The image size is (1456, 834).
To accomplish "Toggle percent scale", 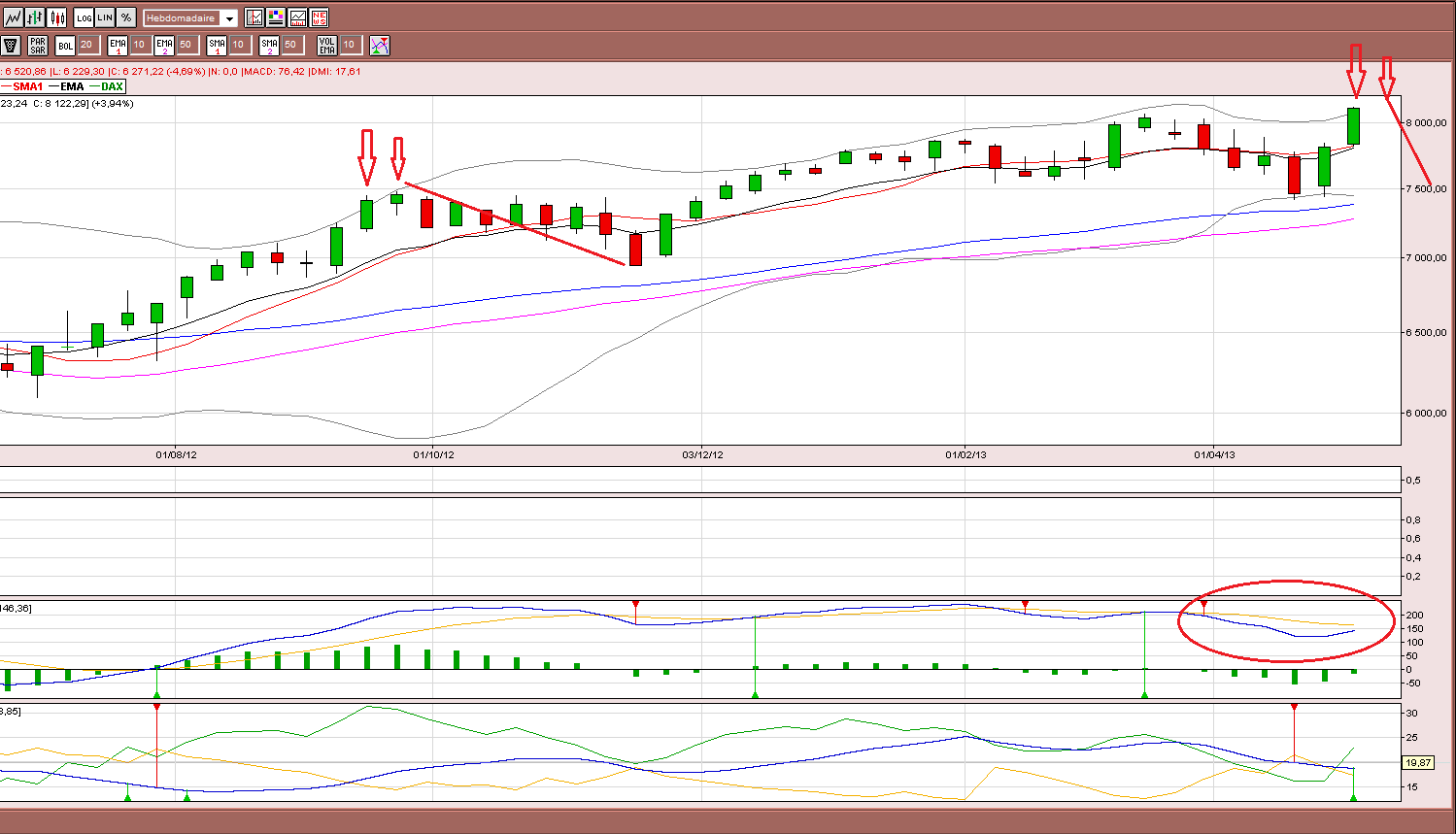I will (126, 17).
